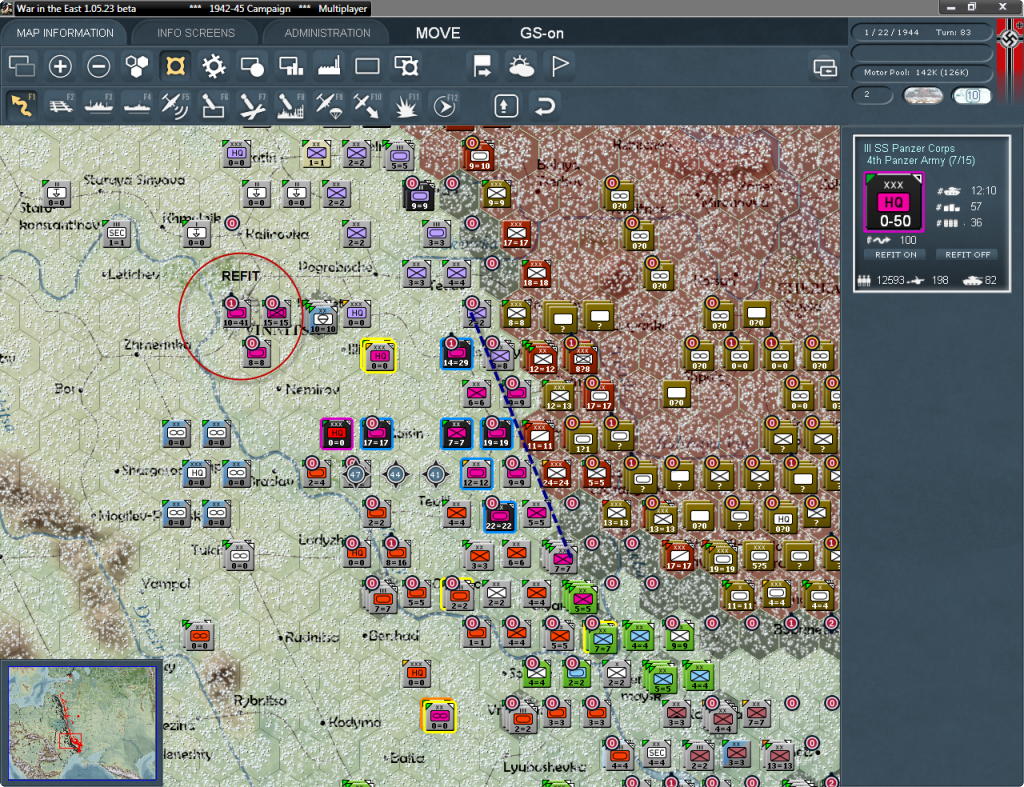Image resolution: width=1024 pixels, height=787 pixels.
Task: Switch to the MAP INFORMATION tab
Action: [x=65, y=33]
